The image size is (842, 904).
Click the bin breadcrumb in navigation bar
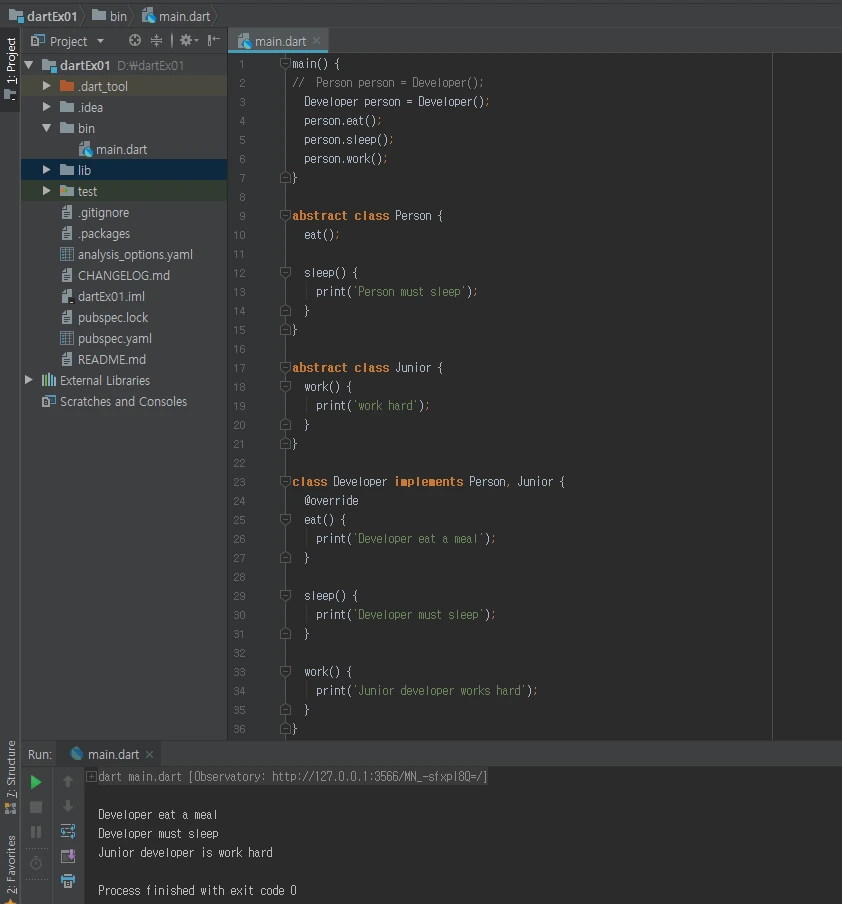(x=118, y=16)
